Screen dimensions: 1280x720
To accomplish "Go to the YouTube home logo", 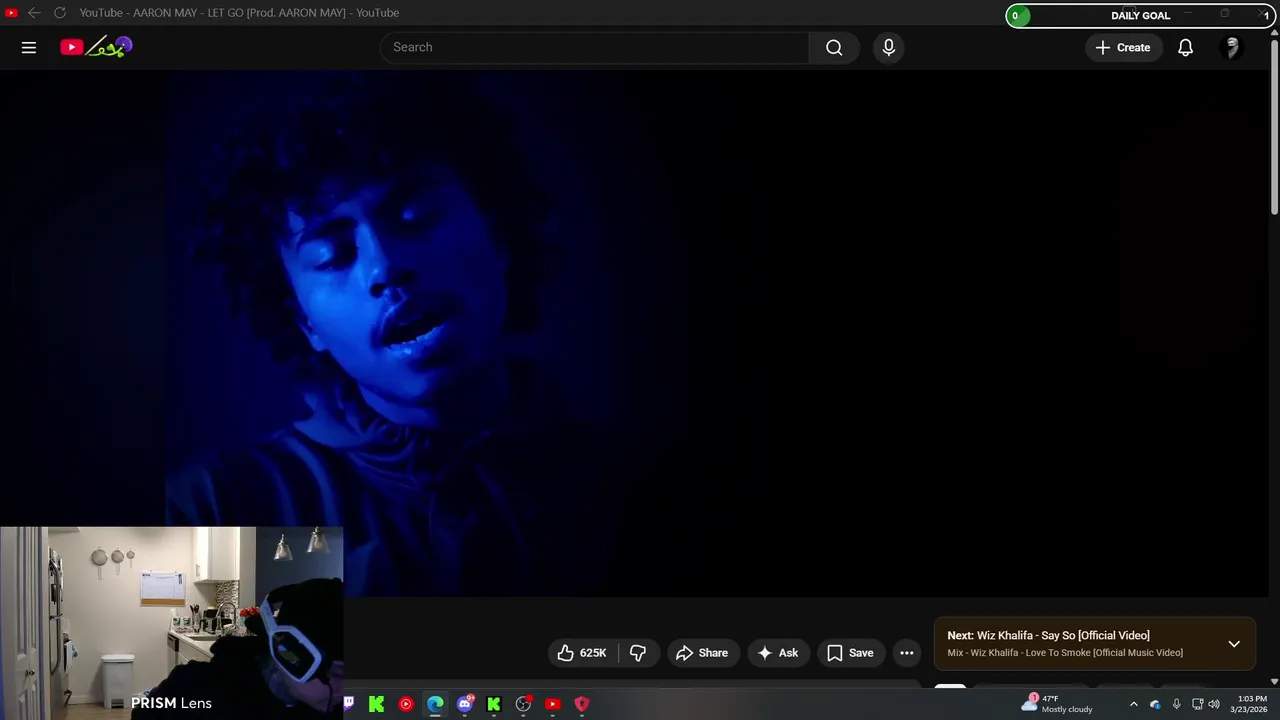I will [96, 47].
